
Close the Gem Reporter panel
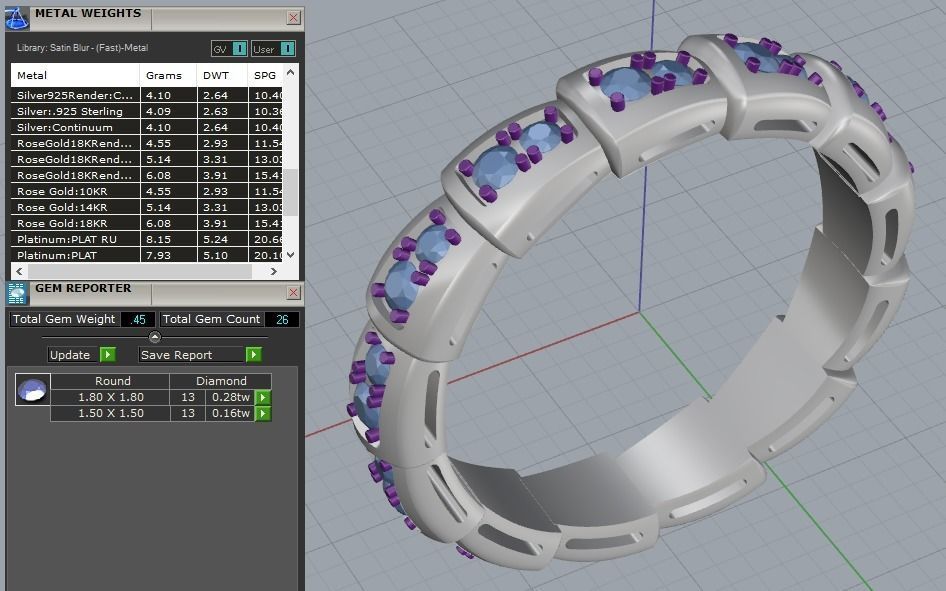293,292
